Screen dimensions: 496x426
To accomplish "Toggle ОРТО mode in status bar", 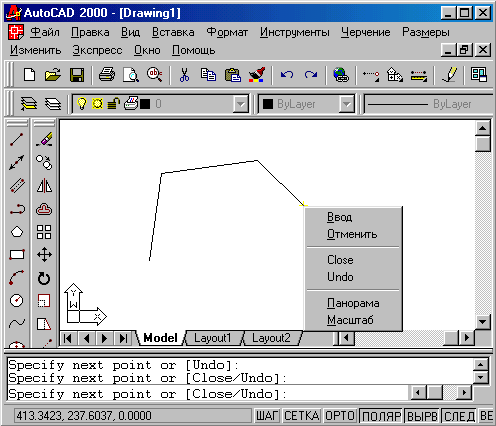I will [340, 416].
